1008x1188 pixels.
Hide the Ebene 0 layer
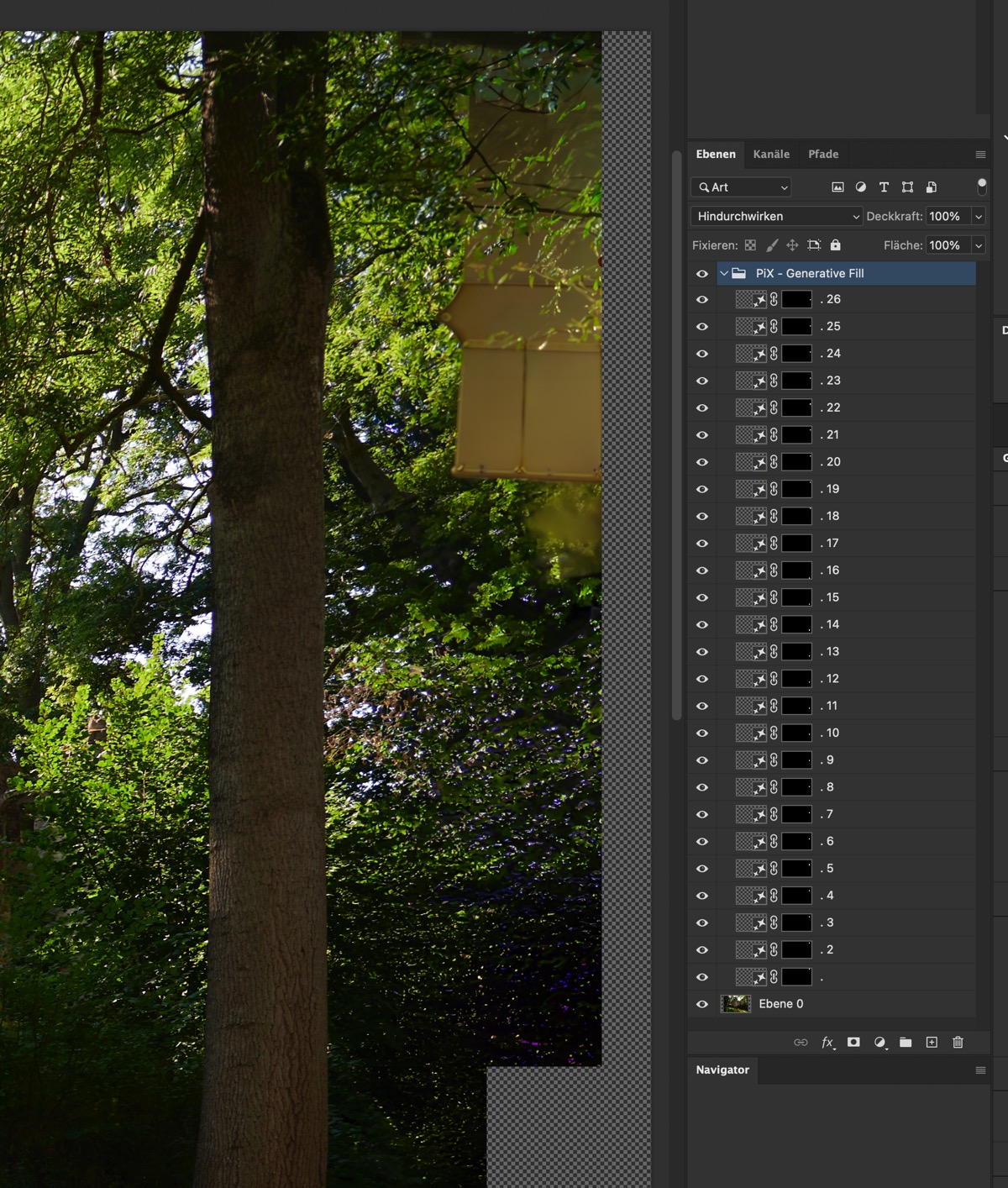[702, 1004]
